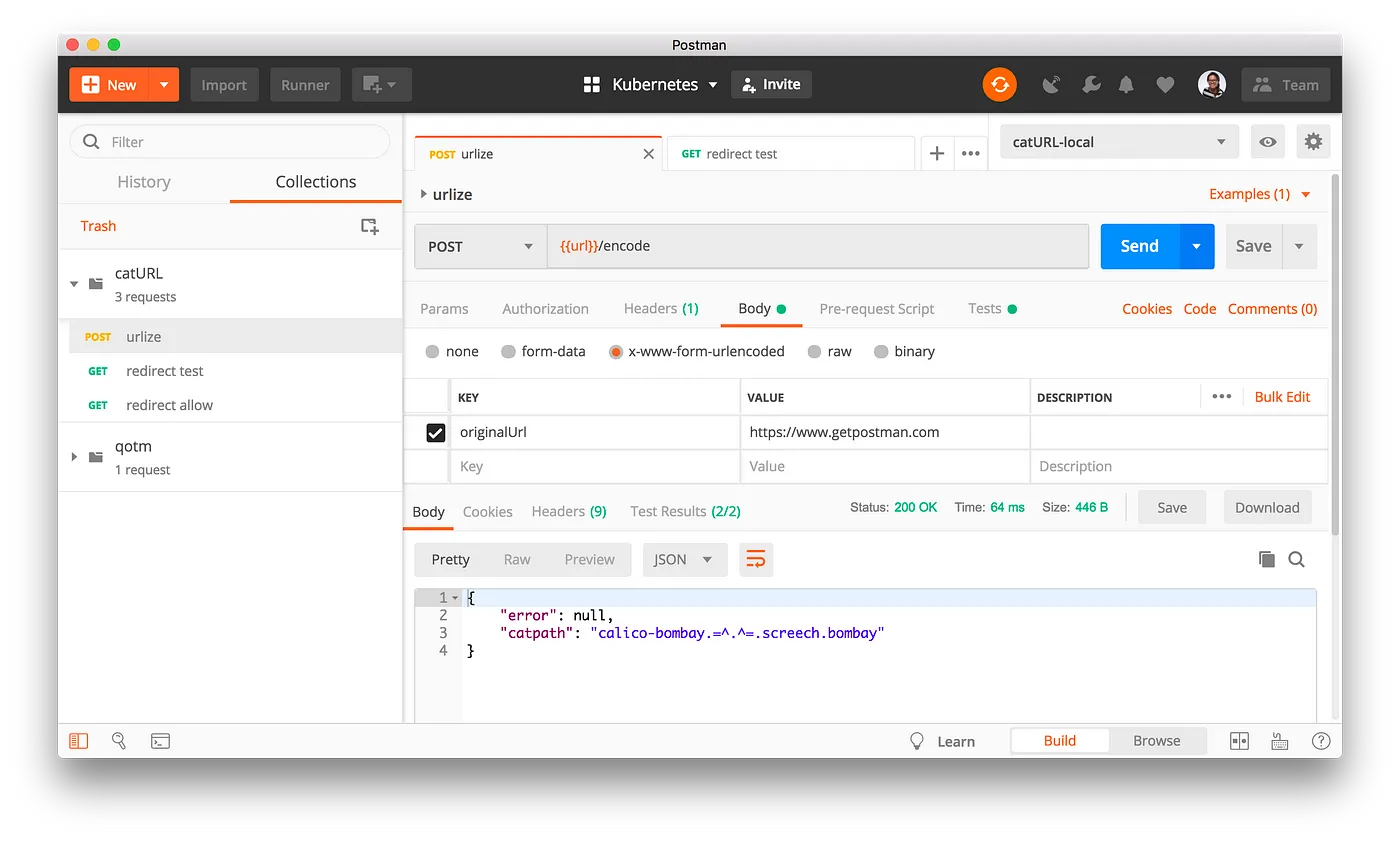Open the Examples (1) dropdown
Screen dimensions: 1400x841
pyautogui.click(x=1260, y=194)
